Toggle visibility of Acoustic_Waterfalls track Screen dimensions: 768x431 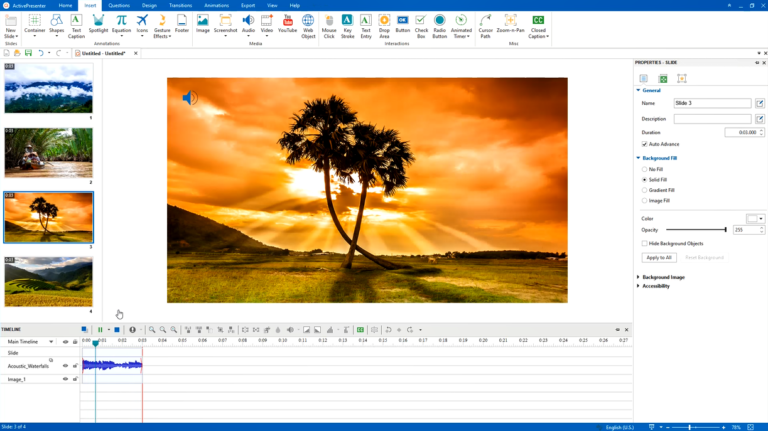pos(65,366)
